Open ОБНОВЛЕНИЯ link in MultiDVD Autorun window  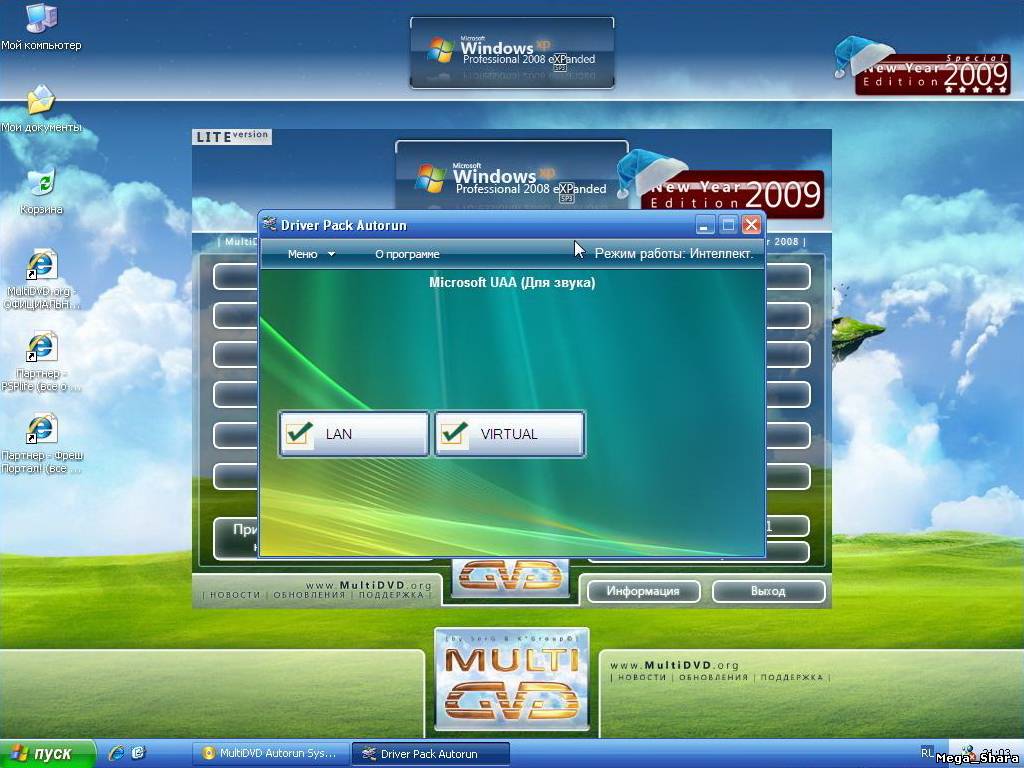coord(309,595)
